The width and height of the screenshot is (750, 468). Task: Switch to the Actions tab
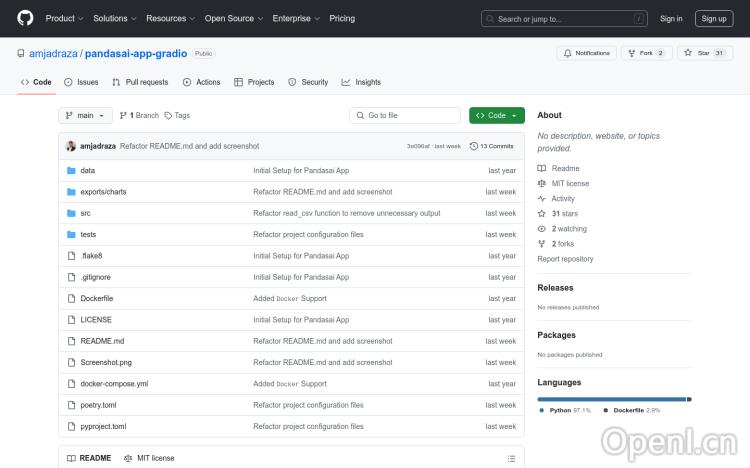point(201,82)
